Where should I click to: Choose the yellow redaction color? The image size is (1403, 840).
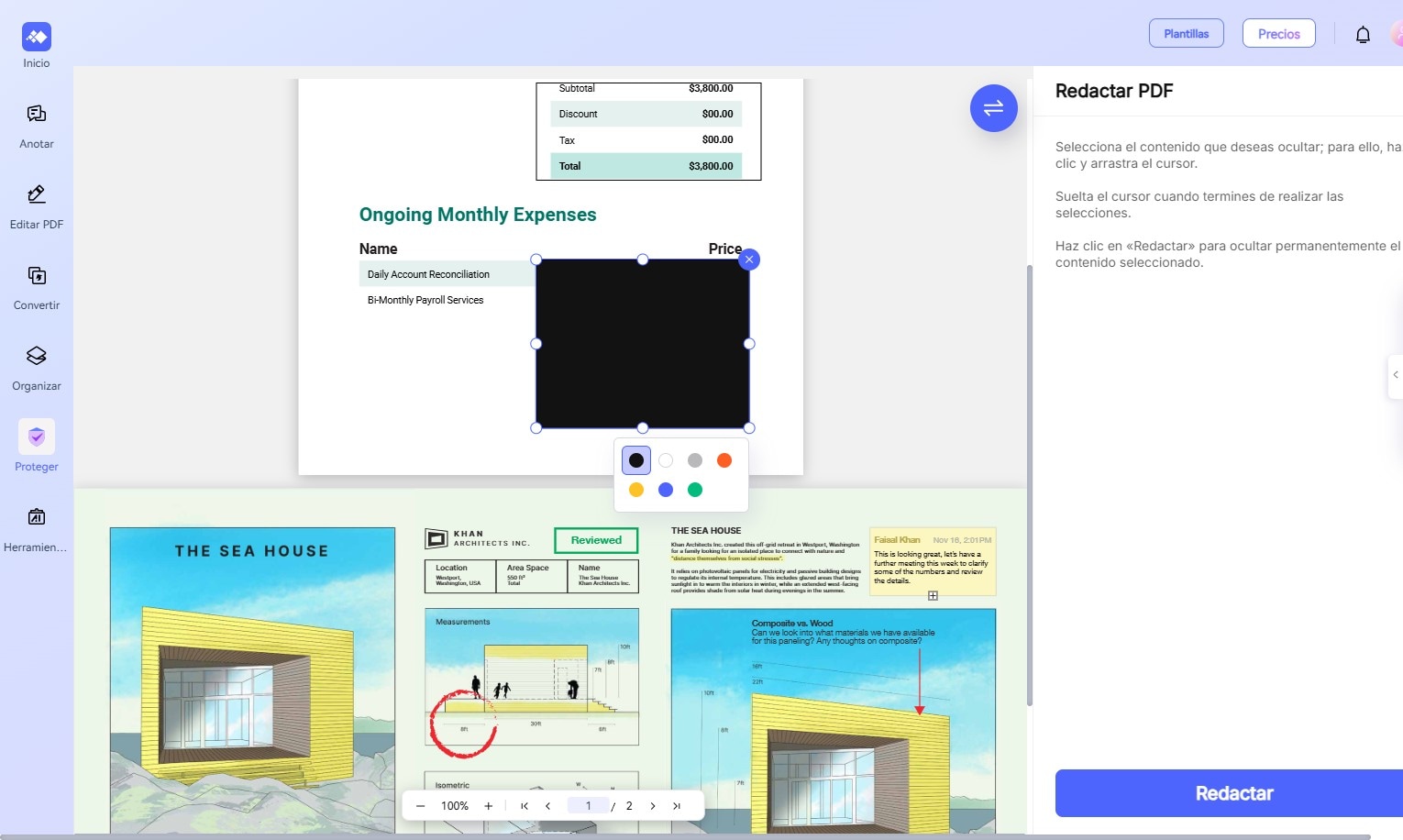pyautogui.click(x=636, y=490)
